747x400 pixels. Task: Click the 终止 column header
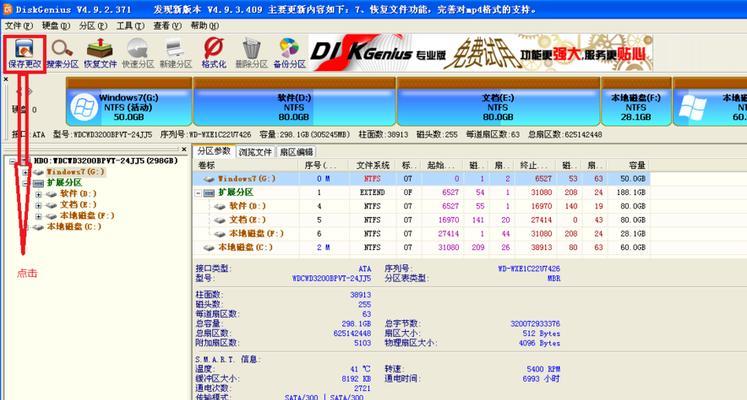[535, 165]
